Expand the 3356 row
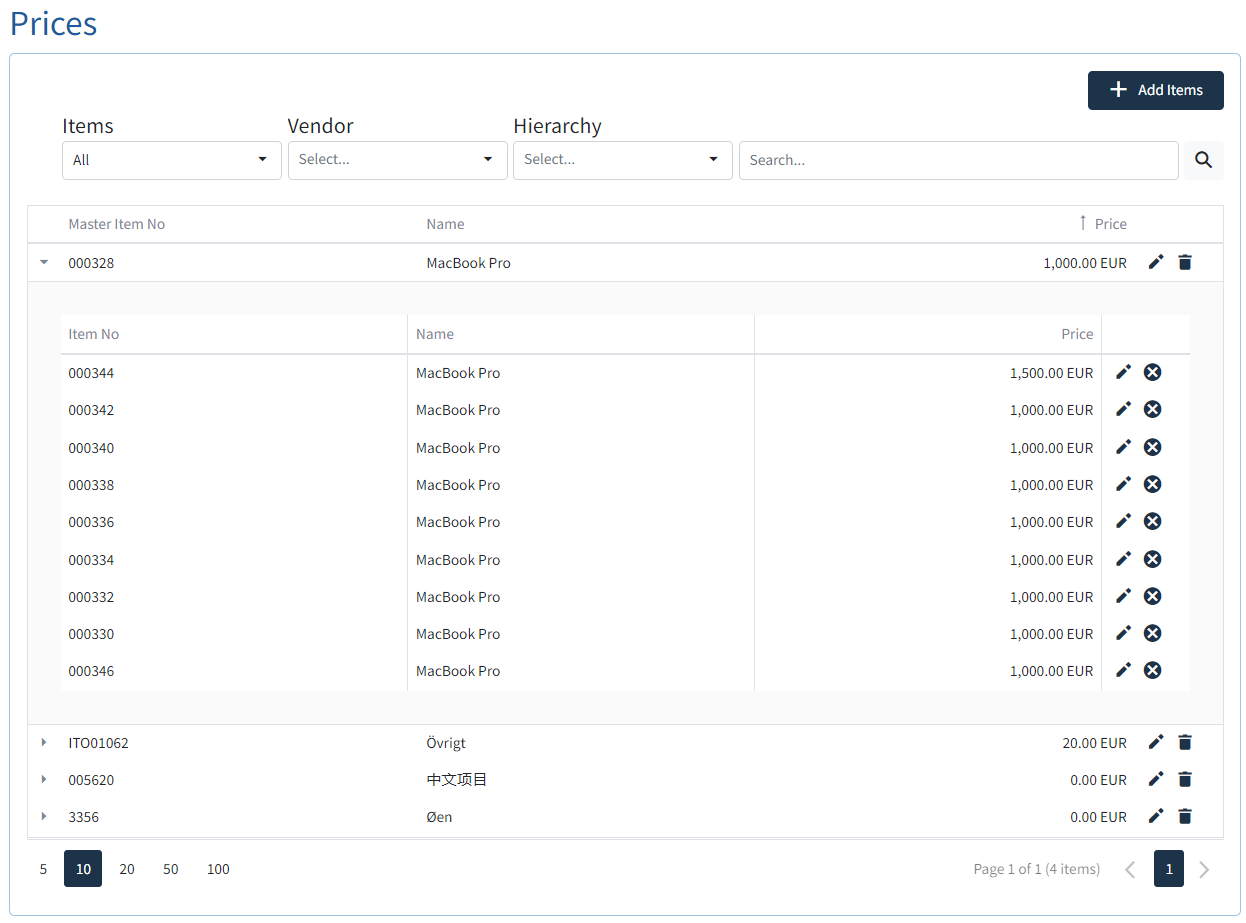Screen dimensions: 1246x923 click(x=44, y=816)
